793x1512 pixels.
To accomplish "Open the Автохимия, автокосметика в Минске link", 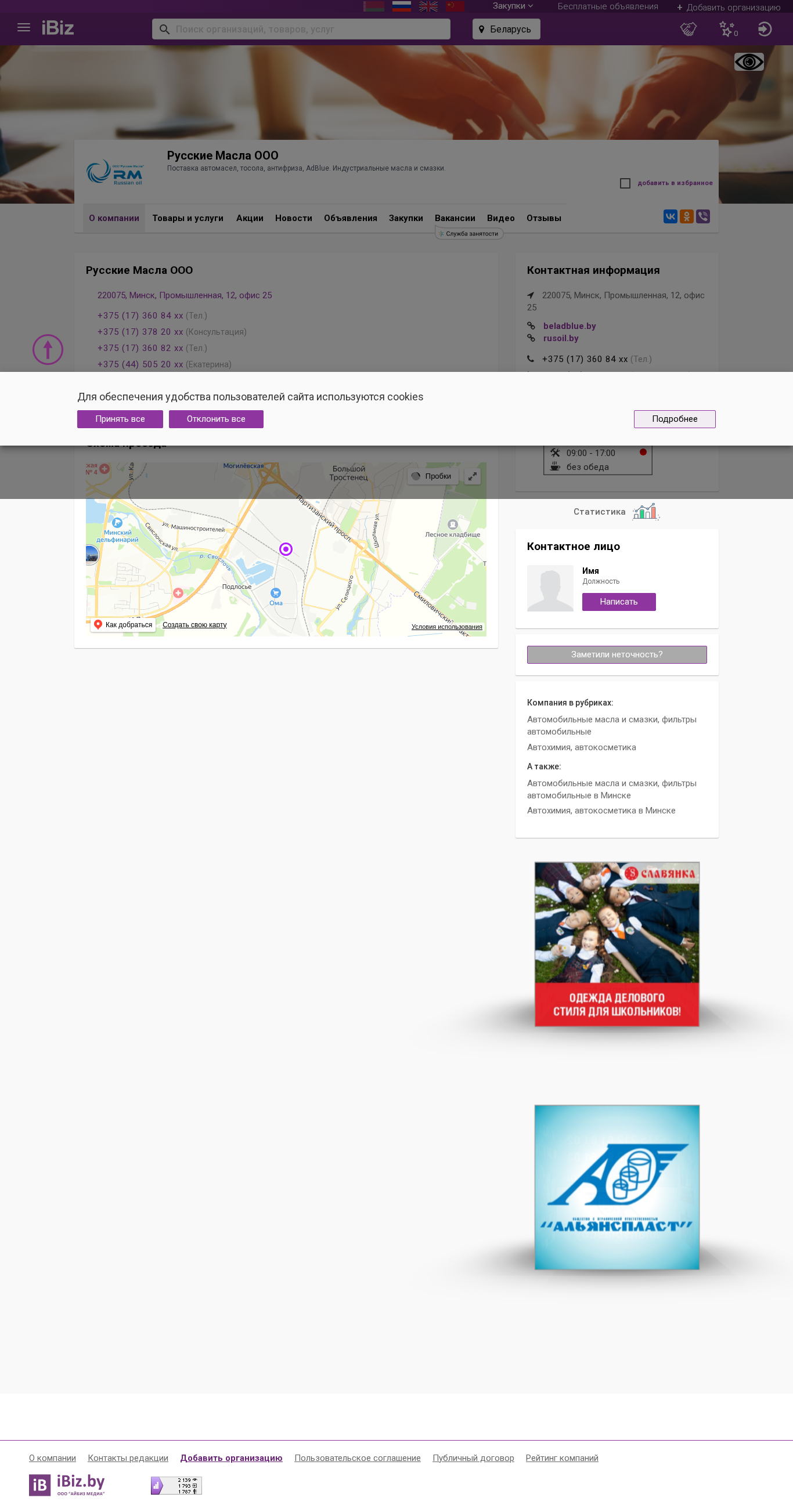I will (601, 811).
